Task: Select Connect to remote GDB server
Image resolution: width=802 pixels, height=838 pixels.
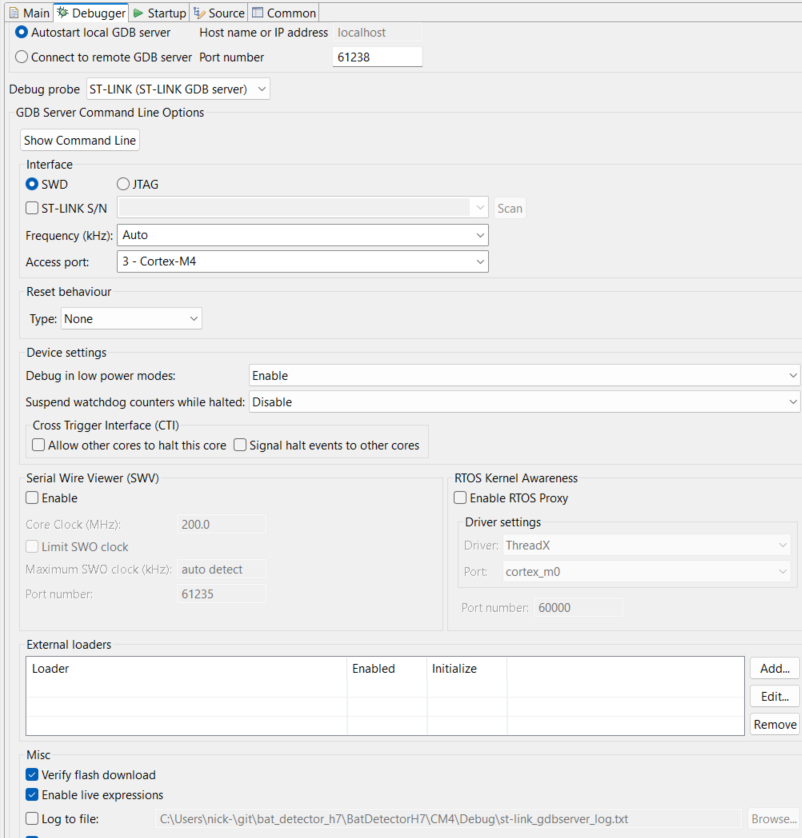Action: tap(22, 57)
